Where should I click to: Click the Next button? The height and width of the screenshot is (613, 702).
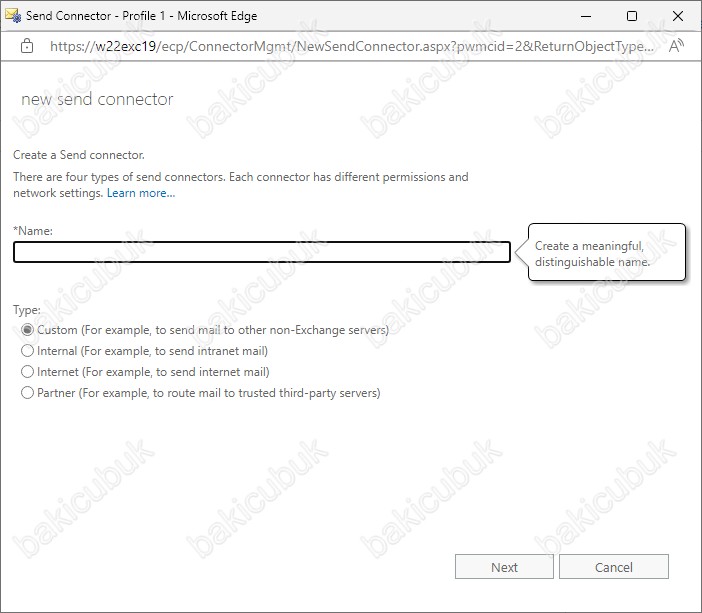click(x=504, y=567)
